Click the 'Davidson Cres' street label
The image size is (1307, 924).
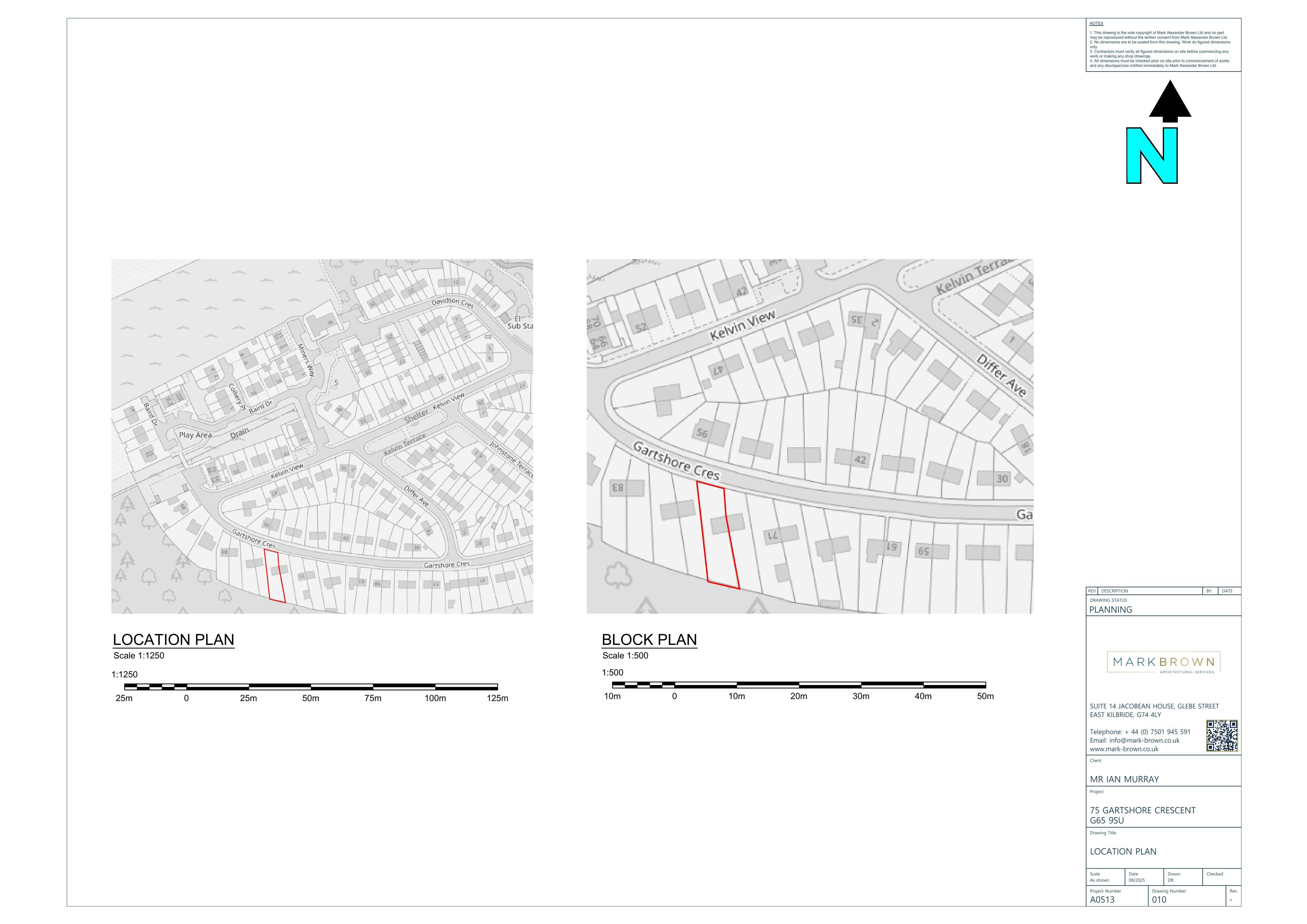452,302
